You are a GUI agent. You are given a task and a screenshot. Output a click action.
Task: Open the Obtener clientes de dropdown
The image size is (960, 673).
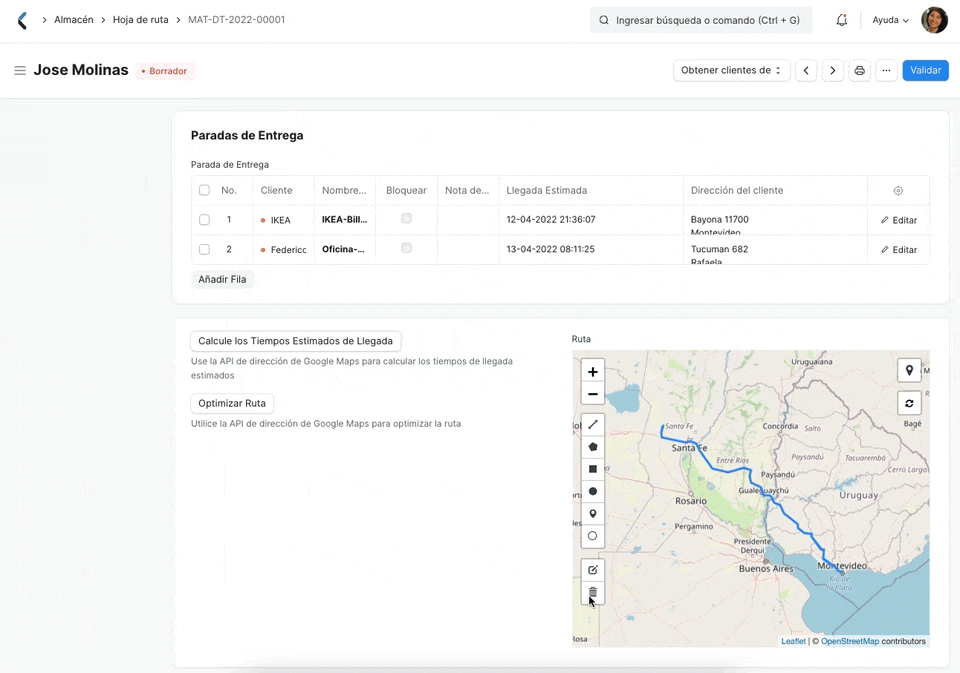pos(732,70)
